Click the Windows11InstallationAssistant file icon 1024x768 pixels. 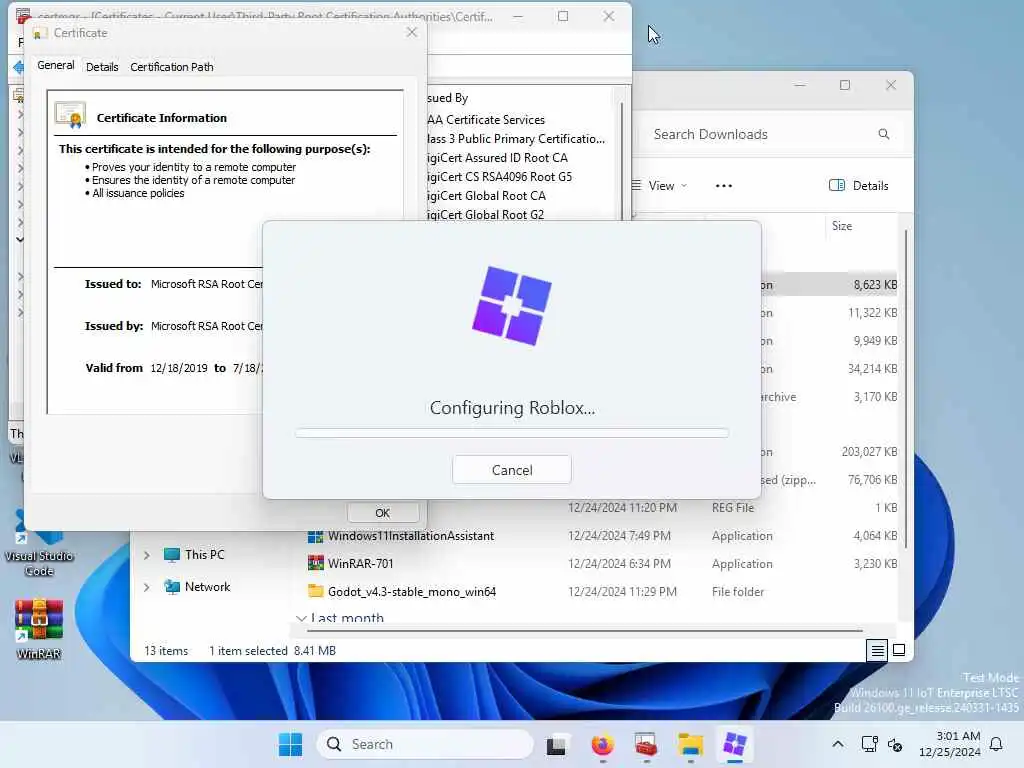tap(315, 536)
